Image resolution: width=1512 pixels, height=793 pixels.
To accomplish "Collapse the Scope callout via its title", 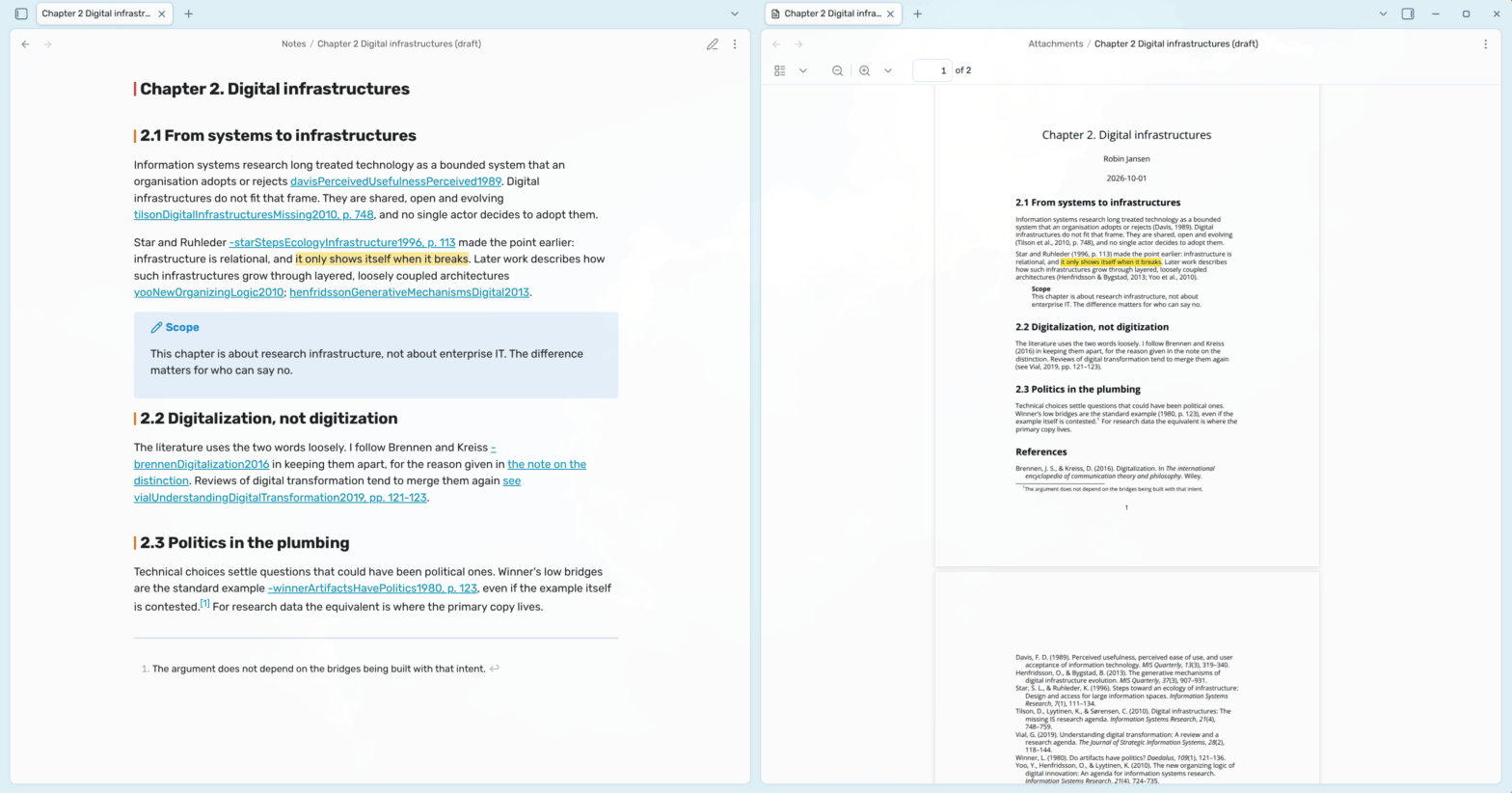I will tap(181, 327).
